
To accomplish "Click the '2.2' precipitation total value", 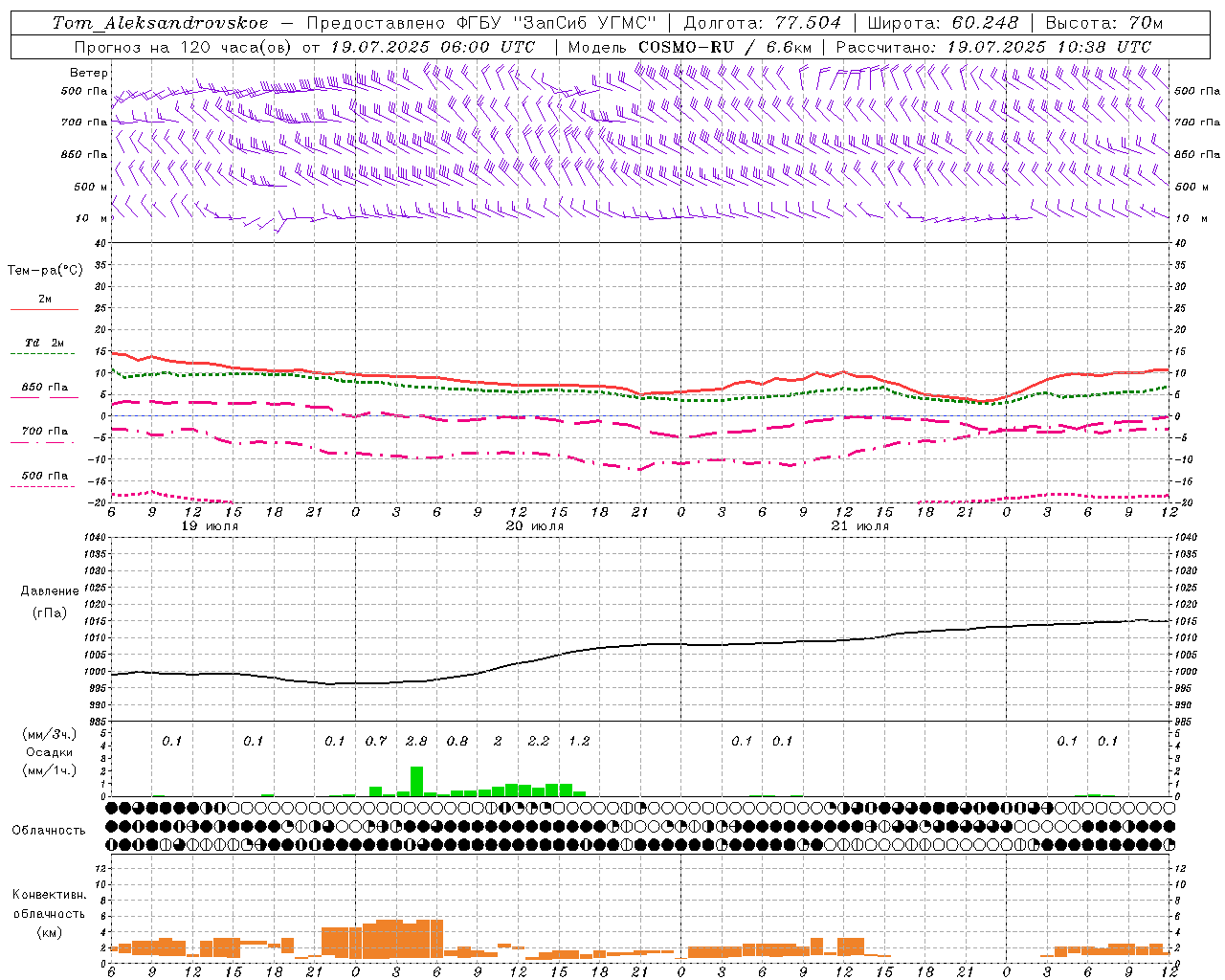I will click(539, 742).
